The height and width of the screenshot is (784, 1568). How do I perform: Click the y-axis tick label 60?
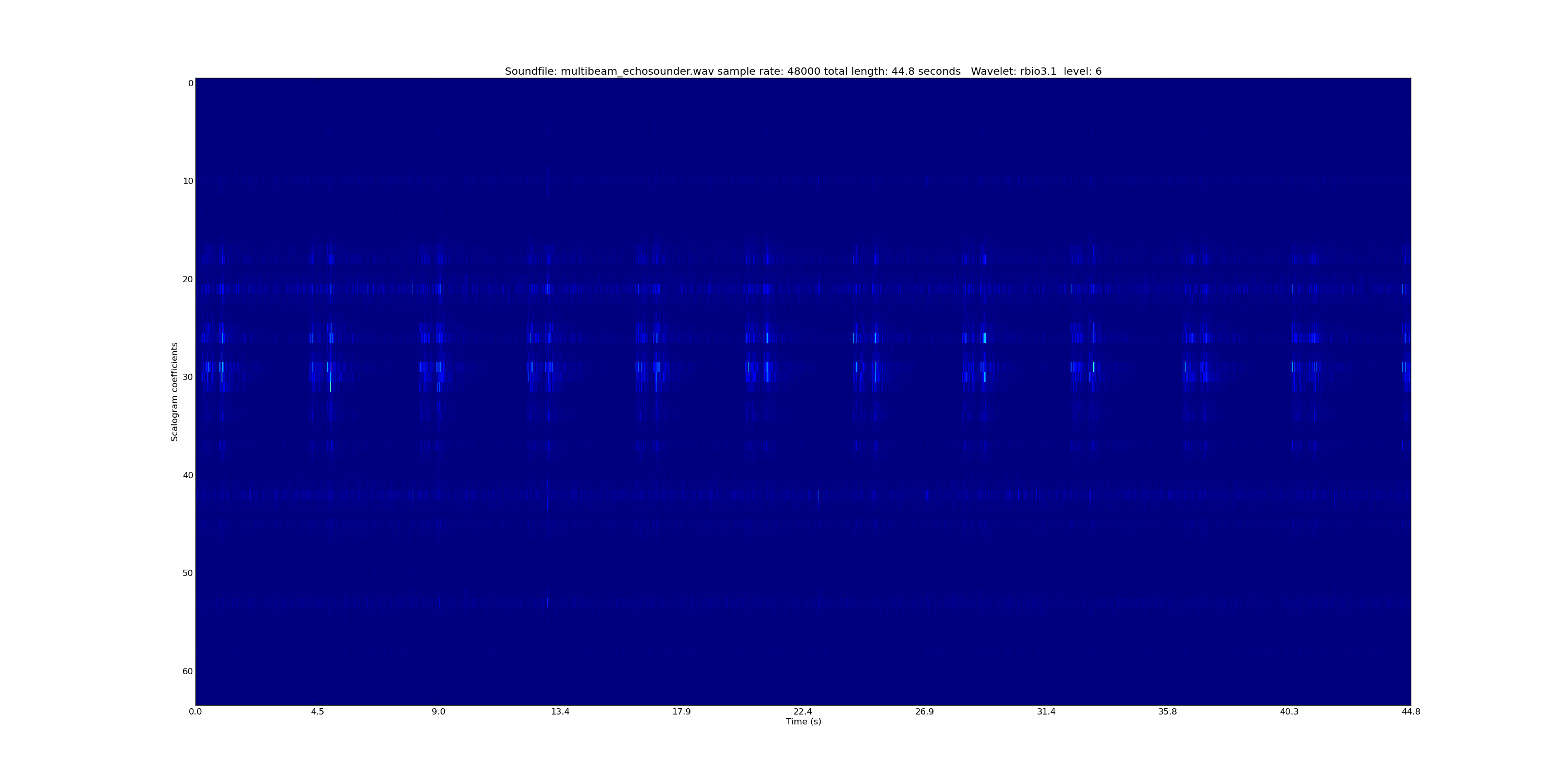click(188, 672)
